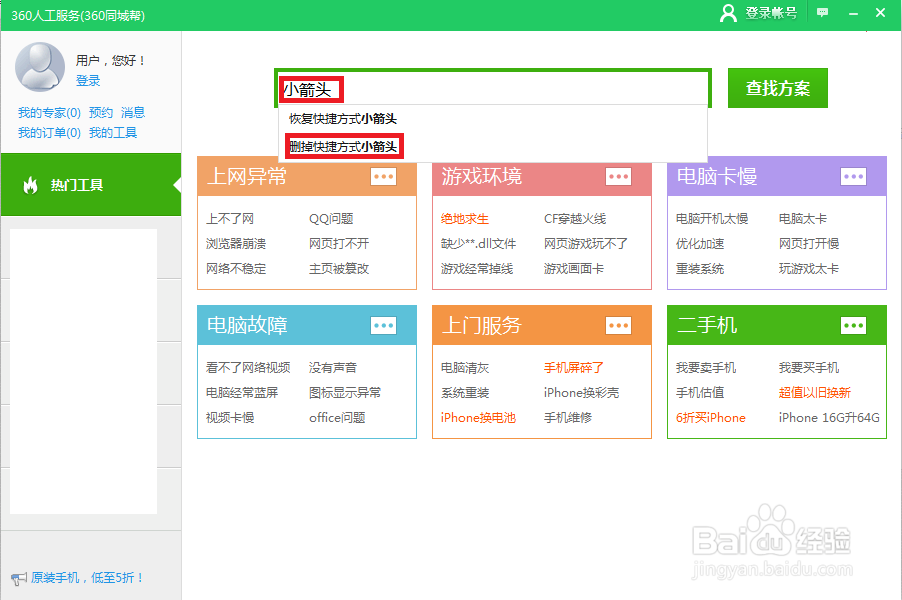Select the 网页打不开 item
The width and height of the screenshot is (902, 600).
click(339, 243)
